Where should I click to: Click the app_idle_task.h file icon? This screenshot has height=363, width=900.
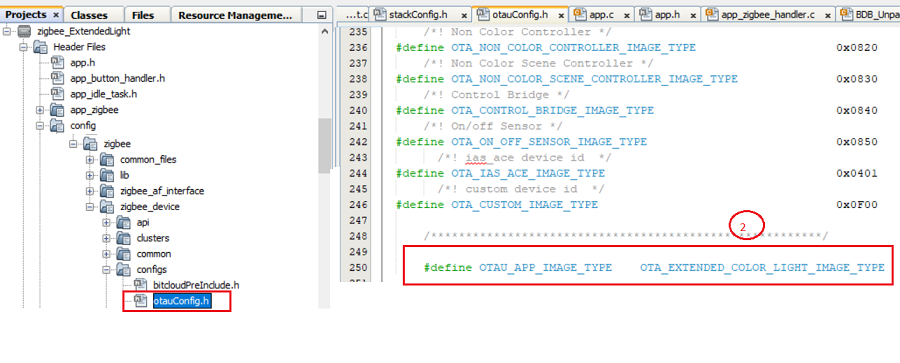[x=58, y=93]
